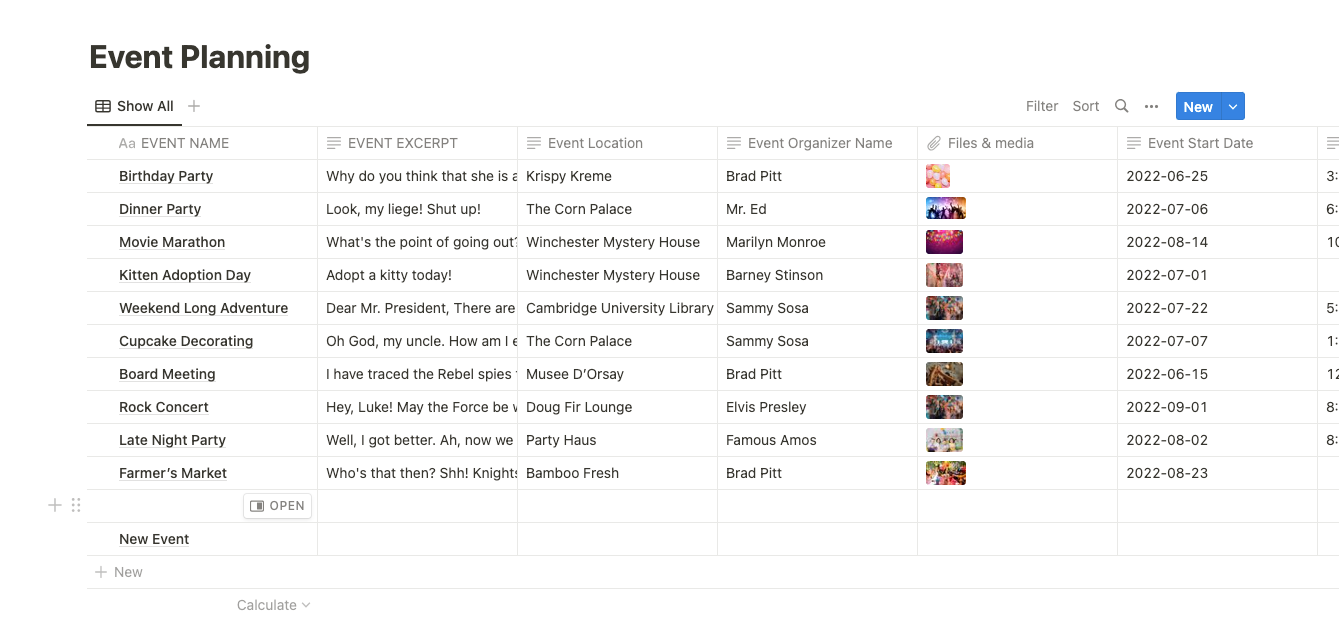Open the Board Meeting page

(167, 374)
